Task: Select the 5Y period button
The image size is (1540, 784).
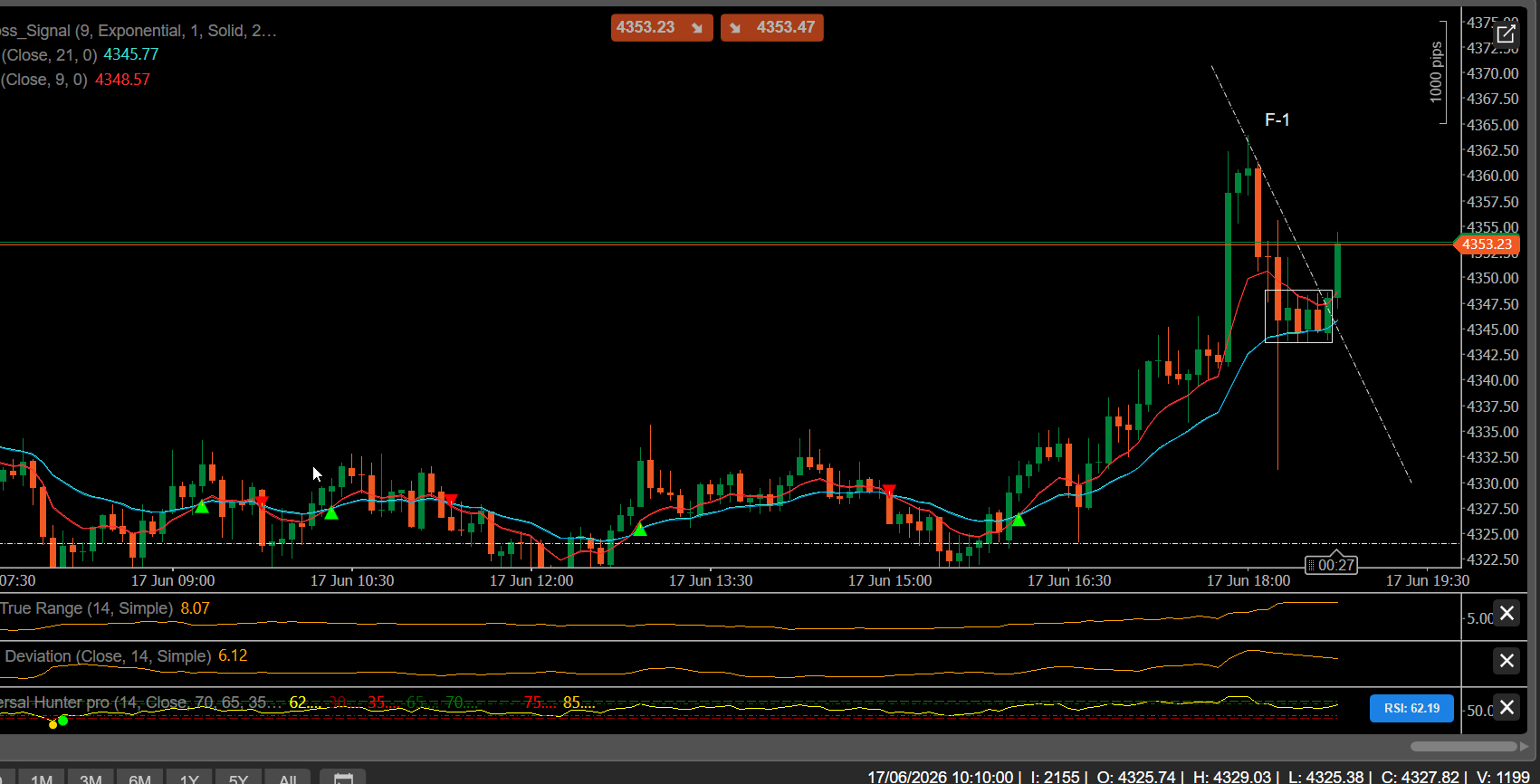Action: (238, 778)
